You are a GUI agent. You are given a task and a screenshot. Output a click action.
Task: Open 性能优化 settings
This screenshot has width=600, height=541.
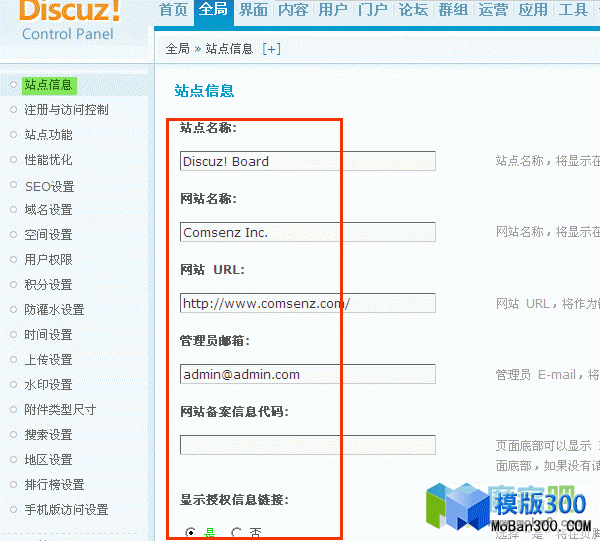coord(48,160)
